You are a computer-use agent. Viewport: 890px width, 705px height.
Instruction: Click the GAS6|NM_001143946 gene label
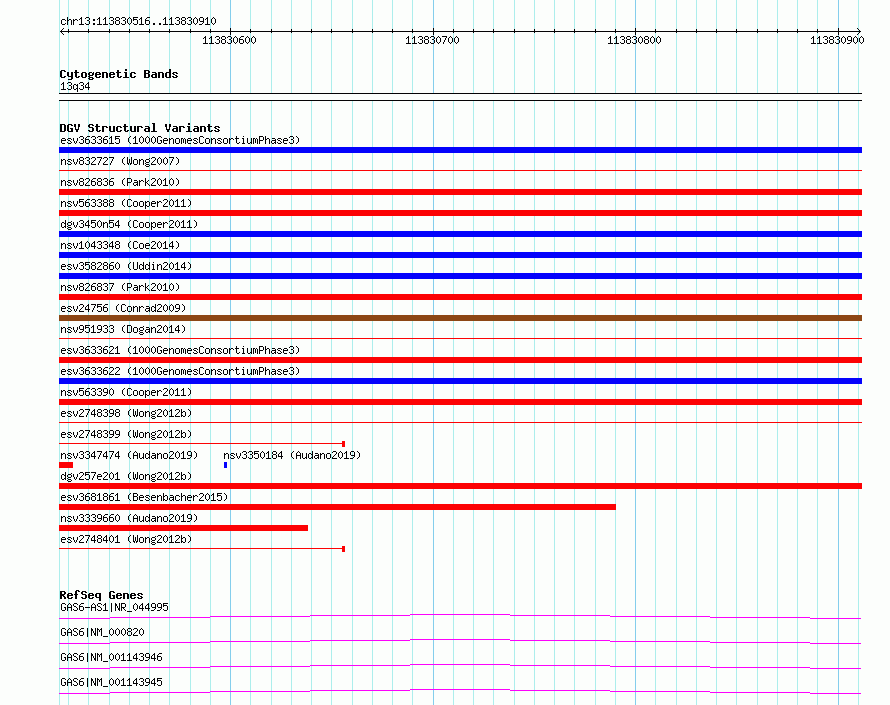[x=111, y=657]
